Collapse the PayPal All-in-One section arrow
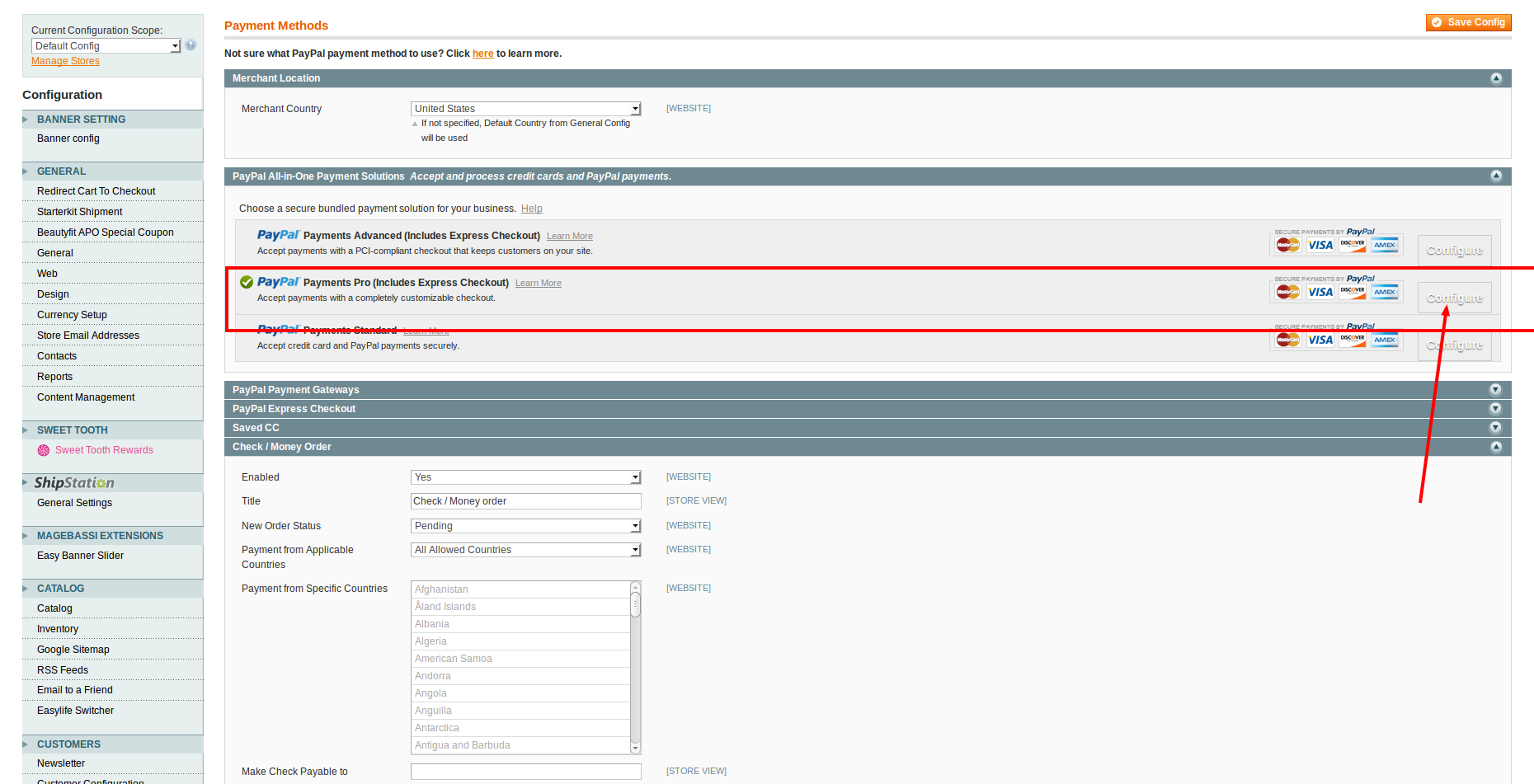The height and width of the screenshot is (784, 1534). [1496, 176]
